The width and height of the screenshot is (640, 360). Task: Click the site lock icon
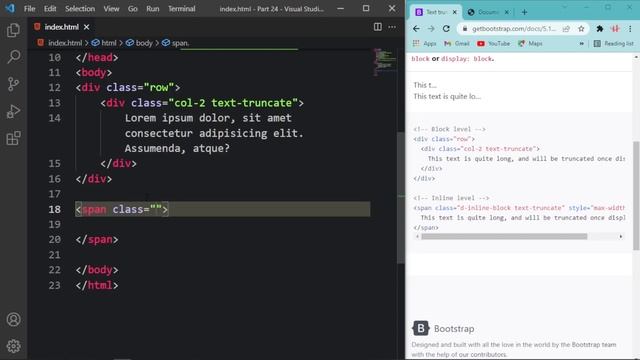tap(464, 29)
